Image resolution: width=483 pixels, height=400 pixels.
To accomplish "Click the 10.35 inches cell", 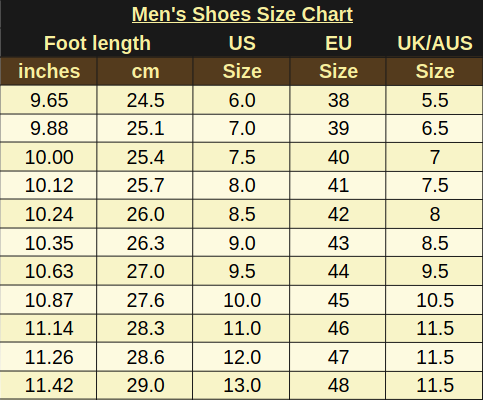I will click(49, 243).
